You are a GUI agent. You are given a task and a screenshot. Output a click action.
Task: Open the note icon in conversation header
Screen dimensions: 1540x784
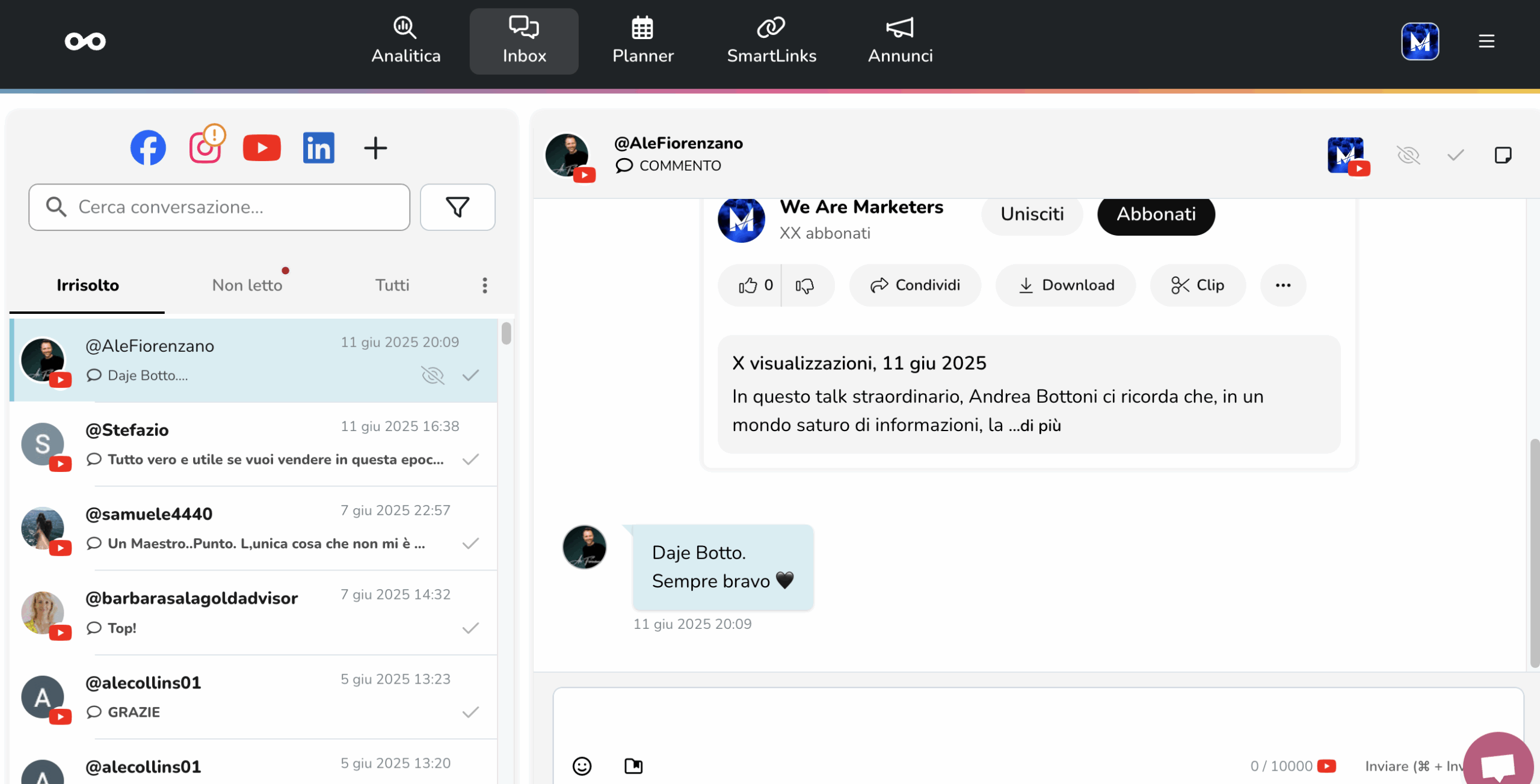[x=1503, y=155]
